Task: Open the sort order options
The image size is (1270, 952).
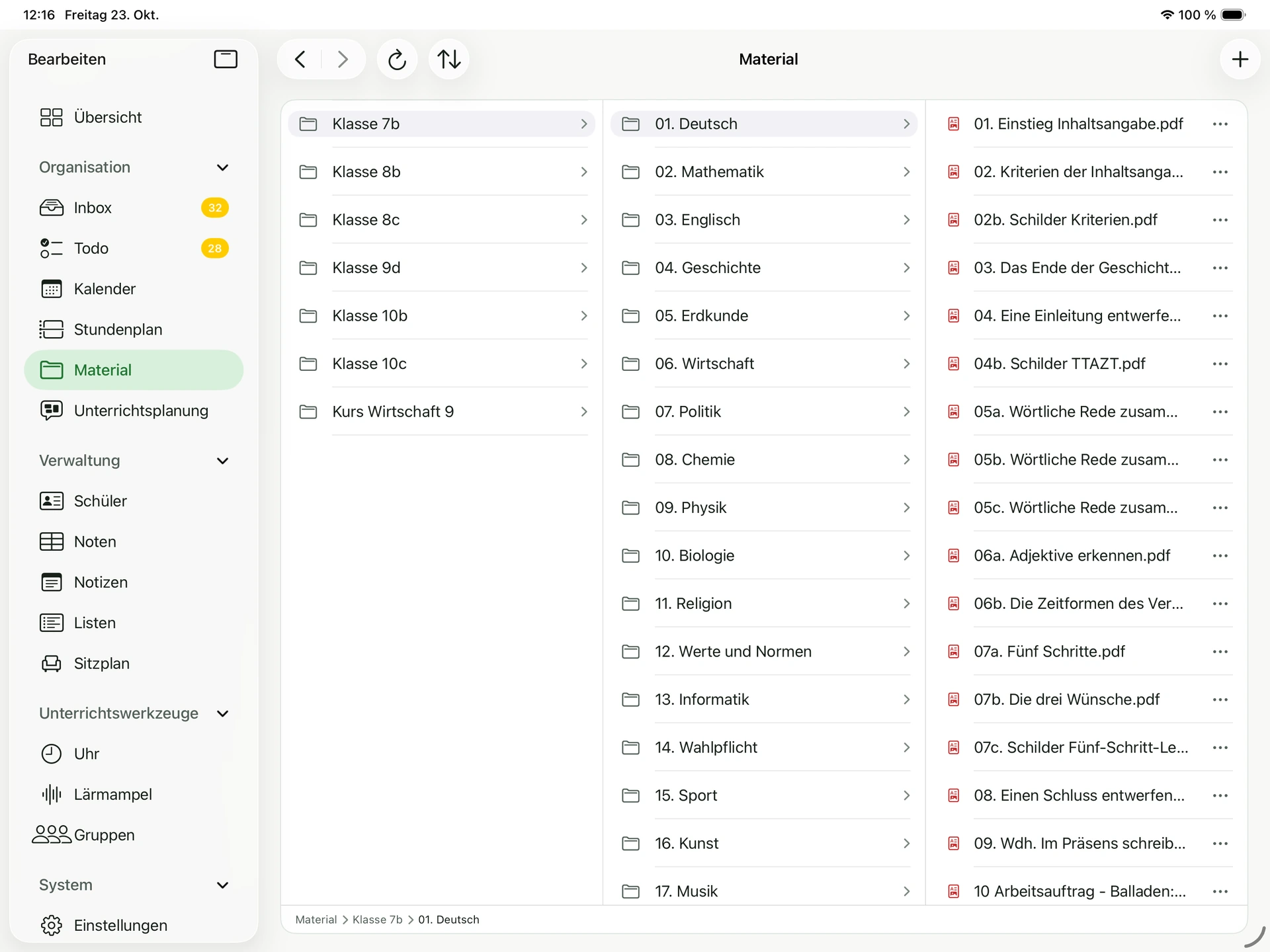Action: (x=449, y=59)
